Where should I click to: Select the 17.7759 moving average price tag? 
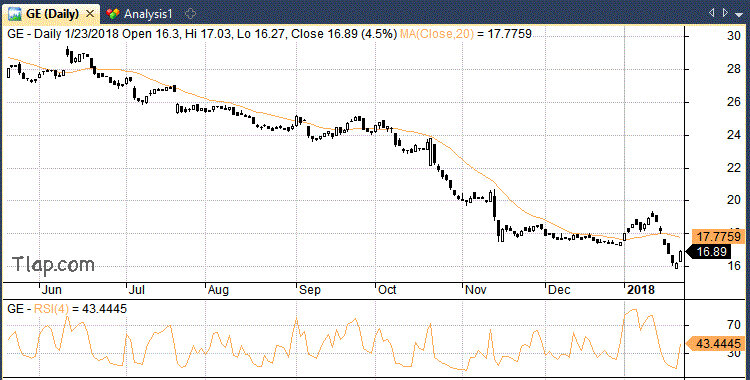click(717, 236)
